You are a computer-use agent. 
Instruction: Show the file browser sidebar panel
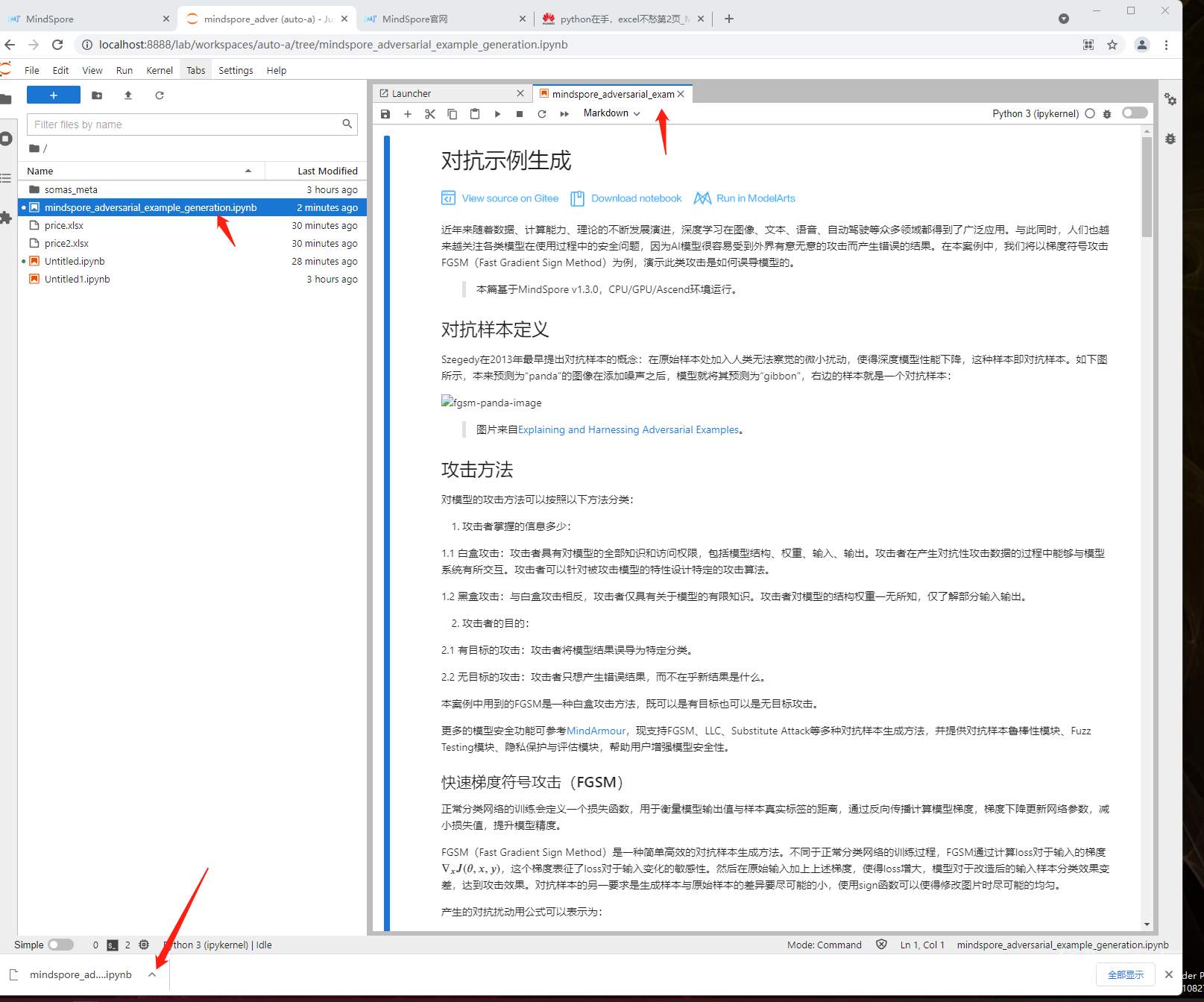(x=6, y=99)
